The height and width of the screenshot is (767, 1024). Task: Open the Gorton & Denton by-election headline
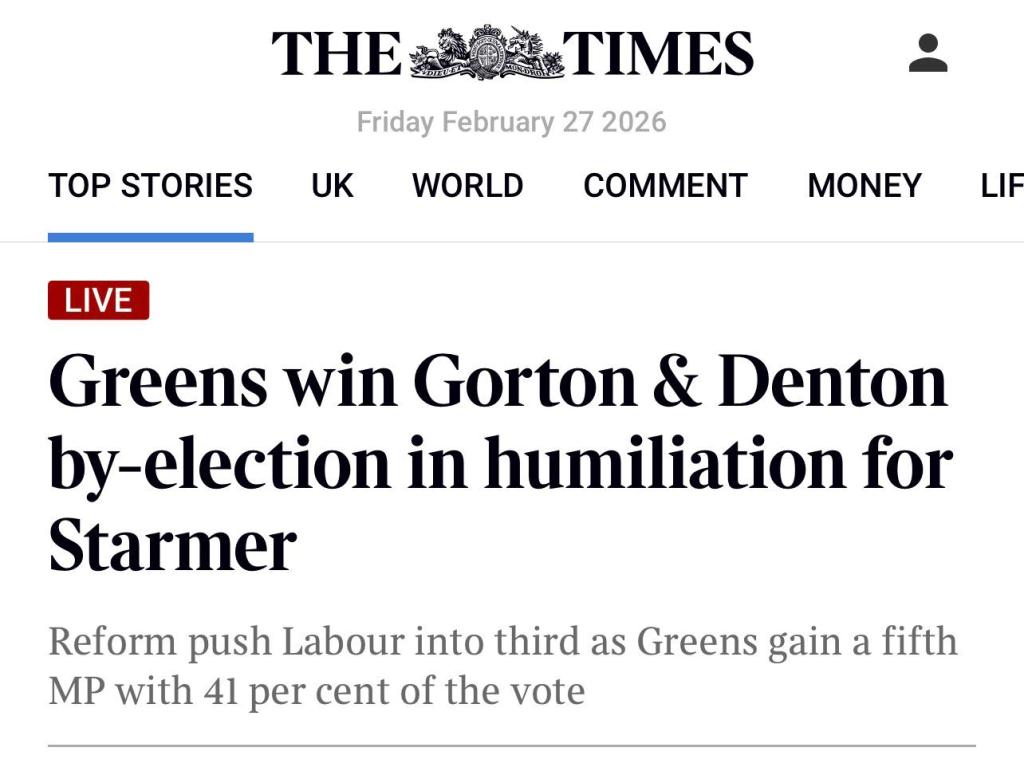coord(500,460)
